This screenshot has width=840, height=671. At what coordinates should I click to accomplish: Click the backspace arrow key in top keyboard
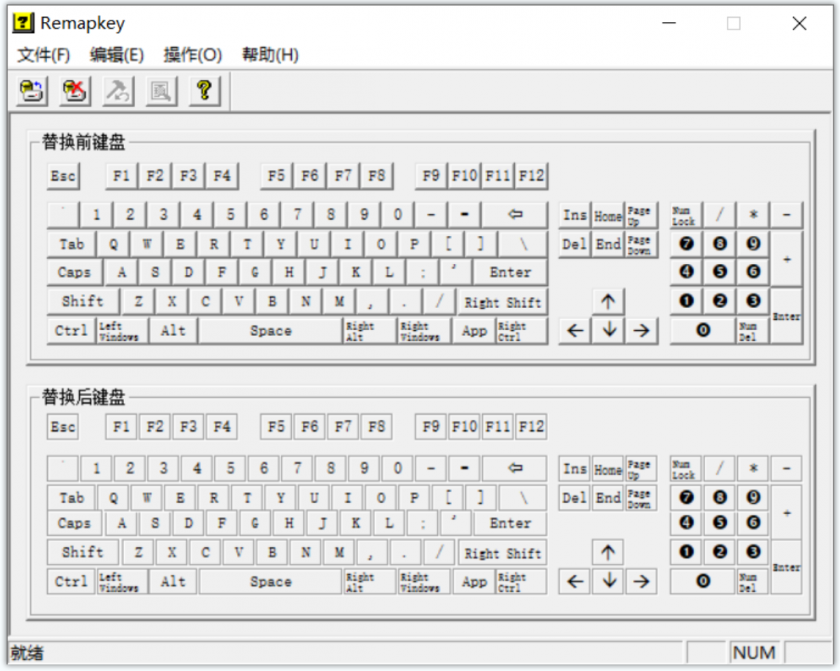pos(515,214)
